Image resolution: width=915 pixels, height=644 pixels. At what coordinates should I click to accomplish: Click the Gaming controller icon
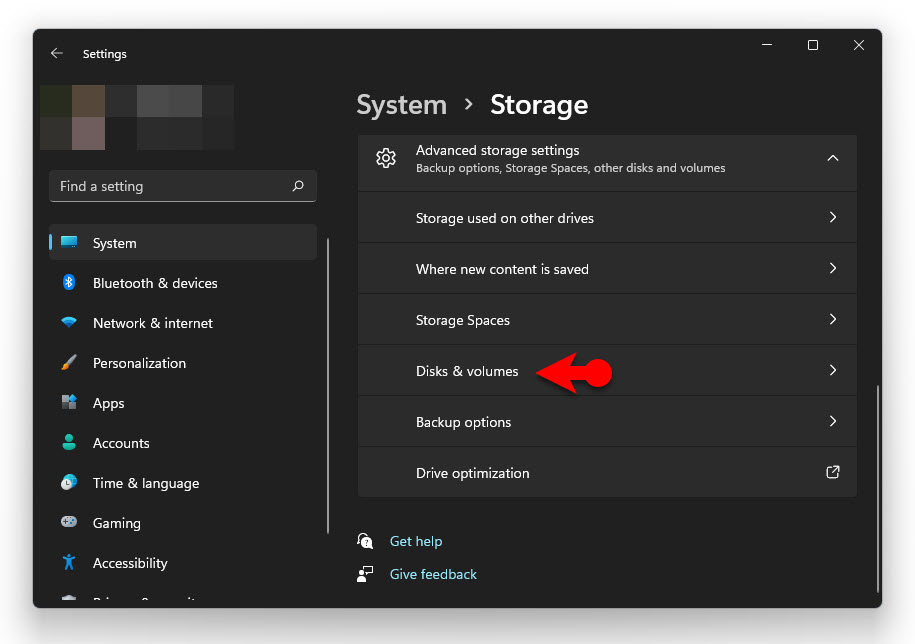(69, 523)
